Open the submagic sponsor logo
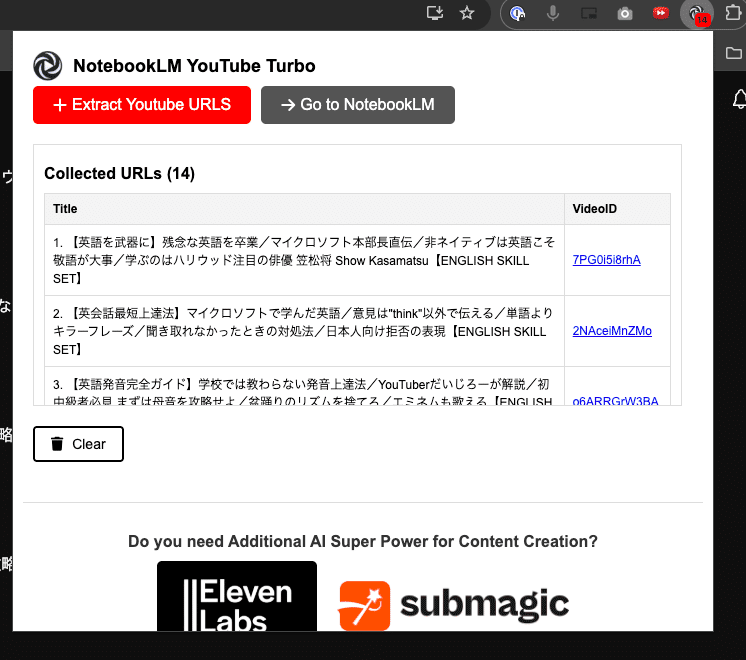The width and height of the screenshot is (746, 660). pos(454,604)
